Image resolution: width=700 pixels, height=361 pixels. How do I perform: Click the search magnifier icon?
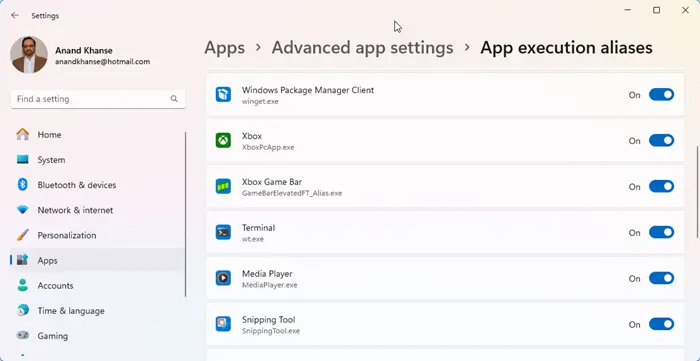(x=174, y=99)
